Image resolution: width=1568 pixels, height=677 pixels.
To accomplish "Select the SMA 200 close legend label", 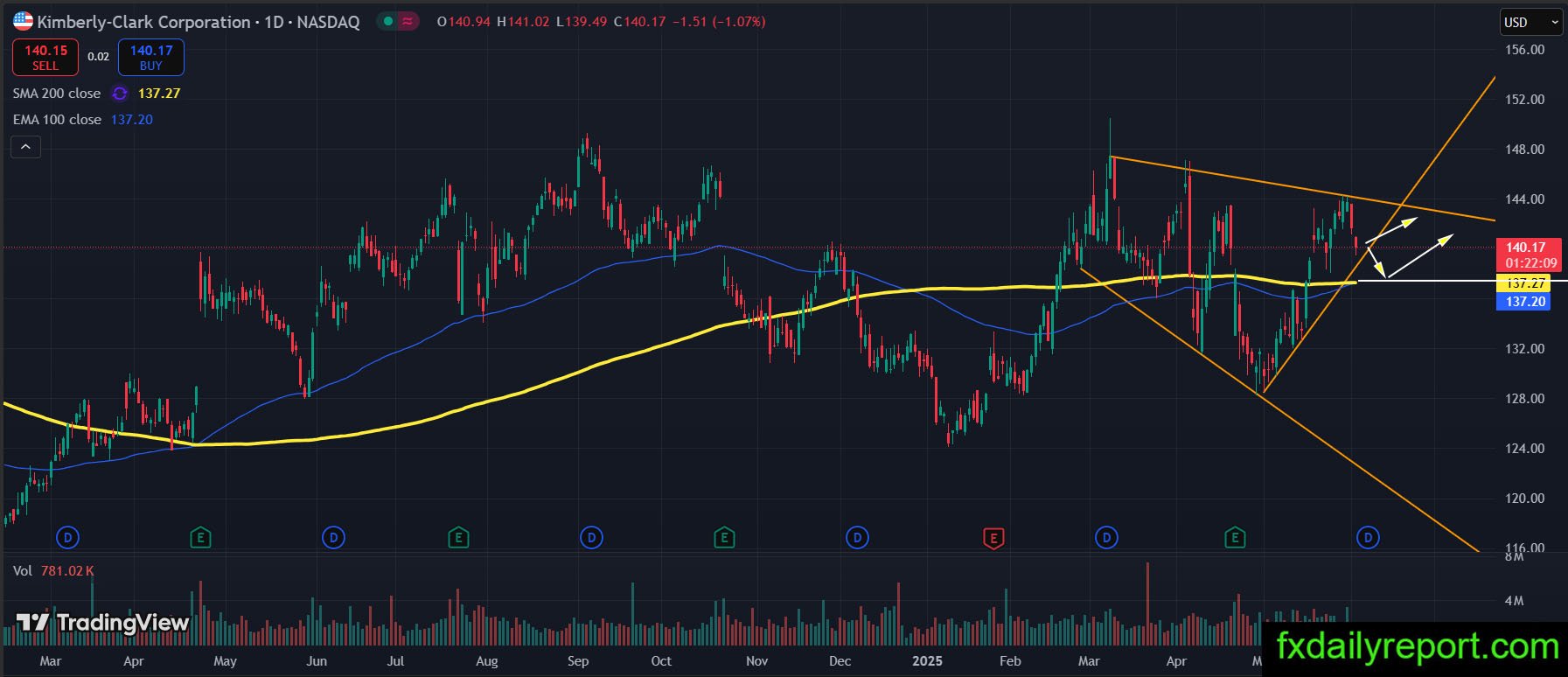I will point(57,94).
